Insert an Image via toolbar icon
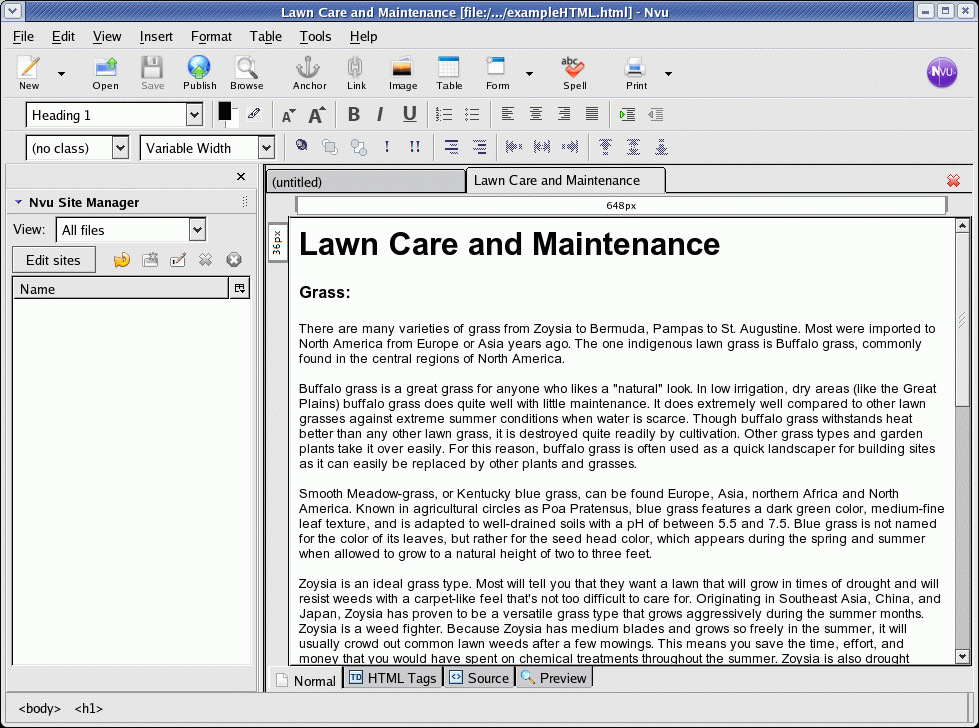The image size is (979, 728). click(x=403, y=72)
